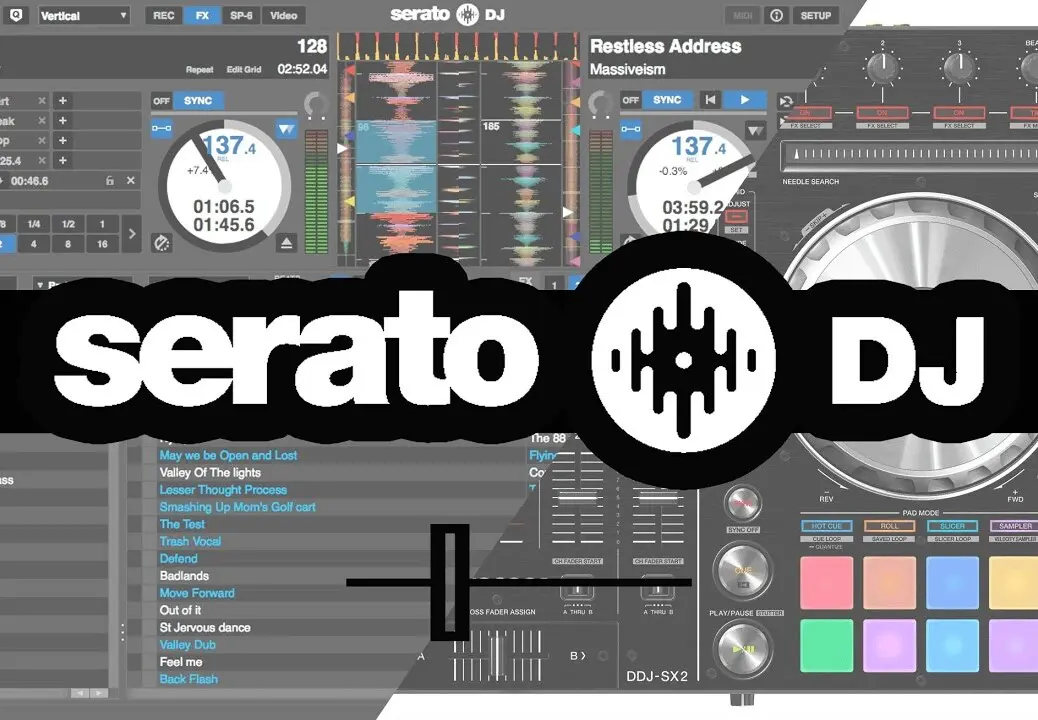Tap the round button above SYNC OFF label
1038x720 pixels.
click(743, 504)
